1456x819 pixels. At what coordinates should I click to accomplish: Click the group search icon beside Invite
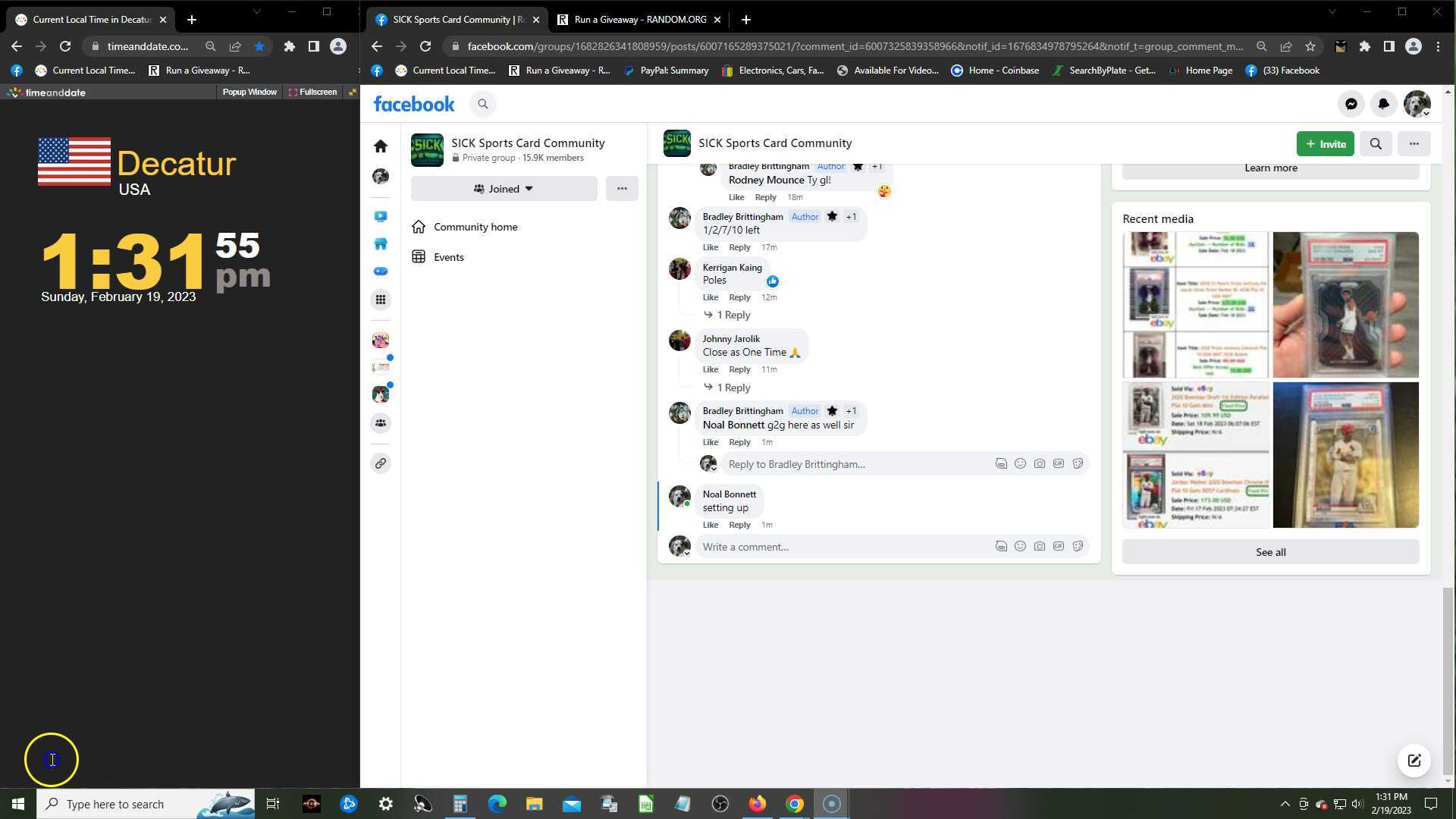pyautogui.click(x=1375, y=143)
